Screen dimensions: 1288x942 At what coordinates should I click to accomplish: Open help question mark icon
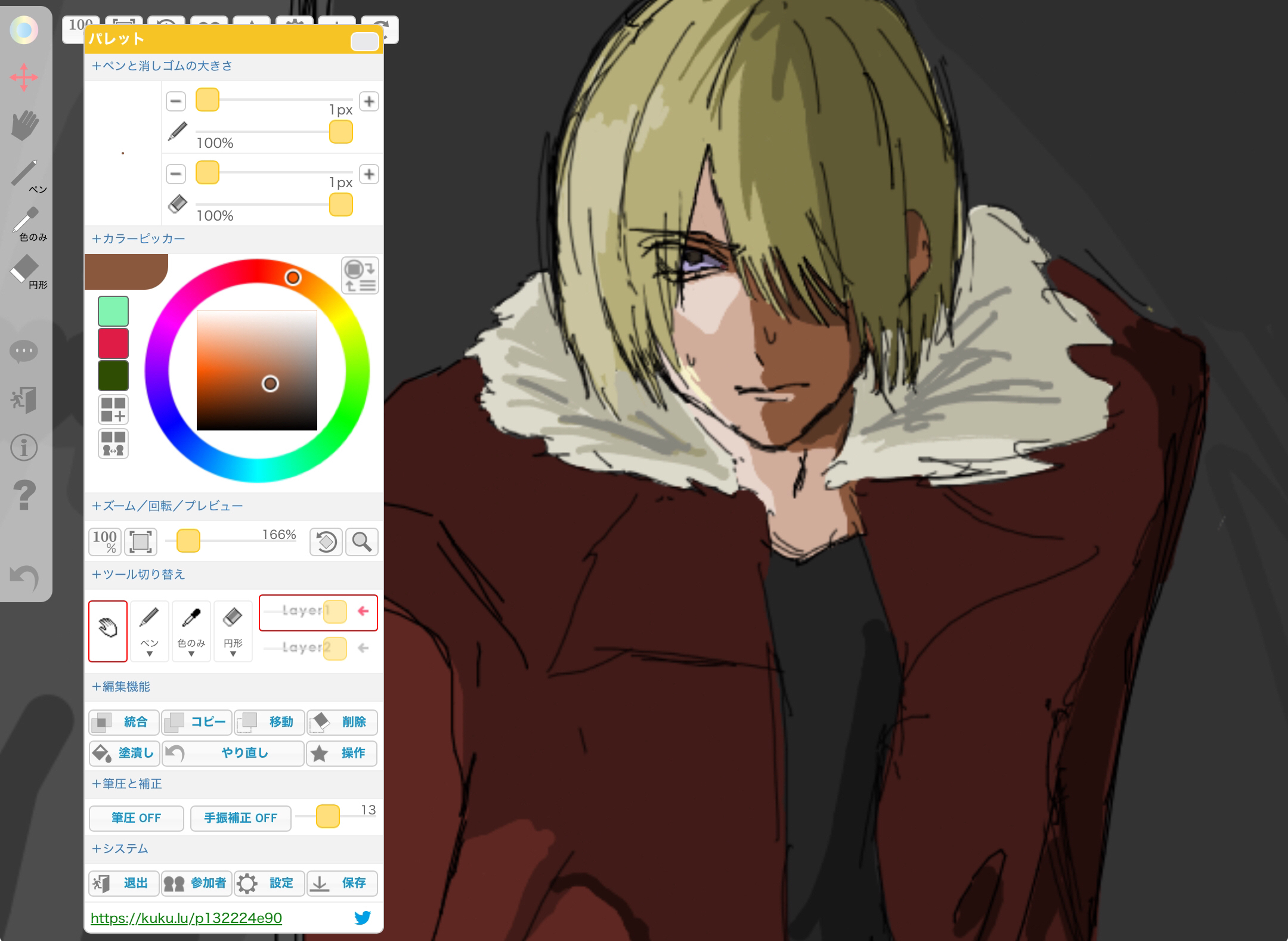coord(24,495)
